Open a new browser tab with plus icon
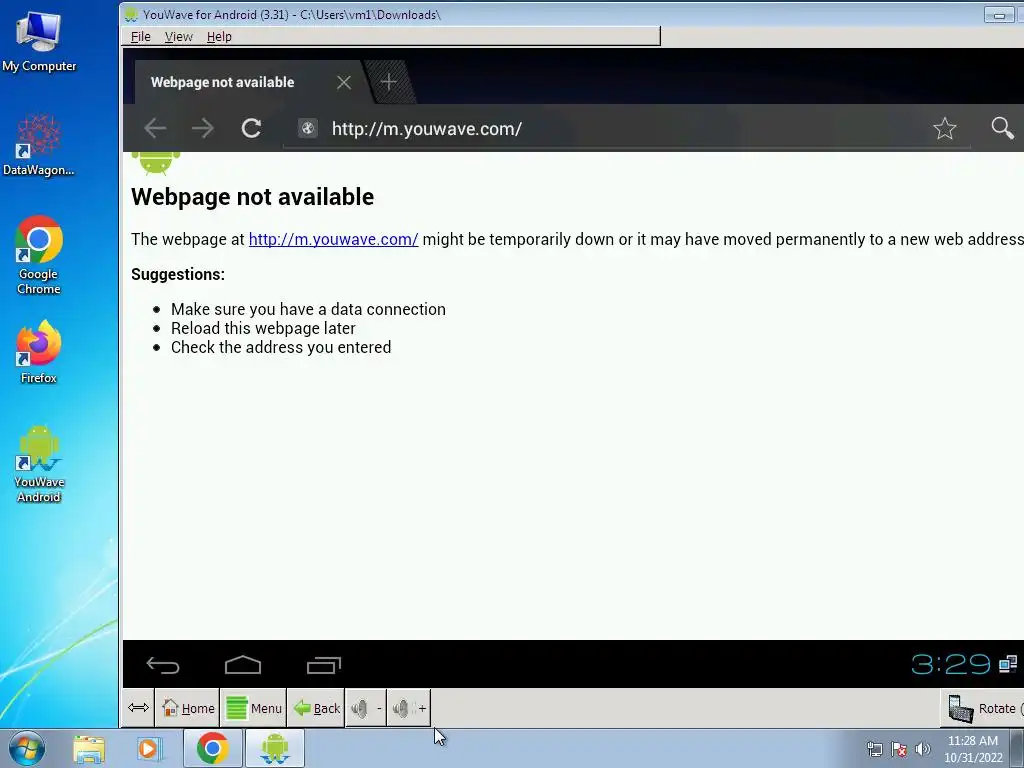This screenshot has height=768, width=1024. click(389, 82)
